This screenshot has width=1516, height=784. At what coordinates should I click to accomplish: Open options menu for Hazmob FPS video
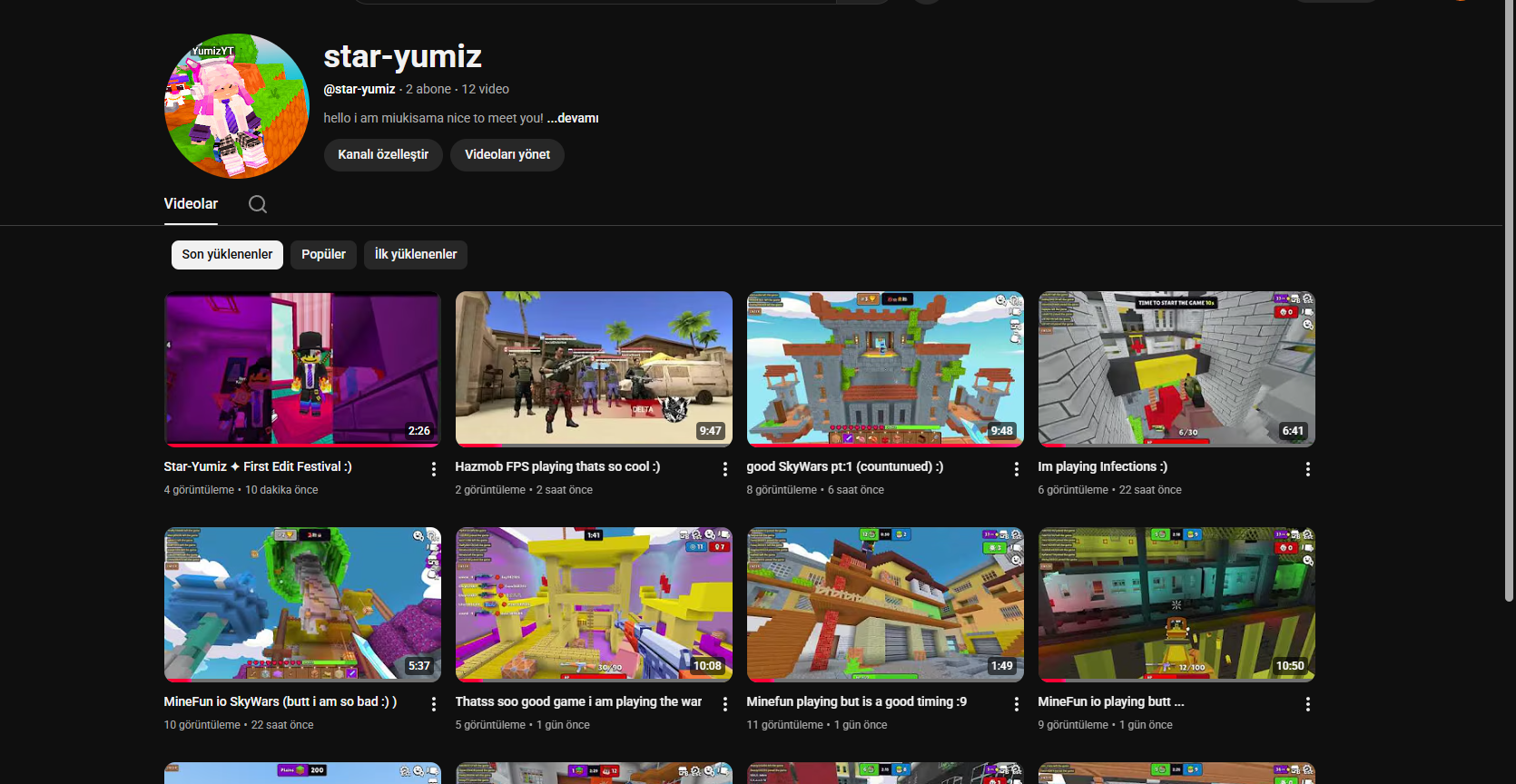tap(724, 469)
